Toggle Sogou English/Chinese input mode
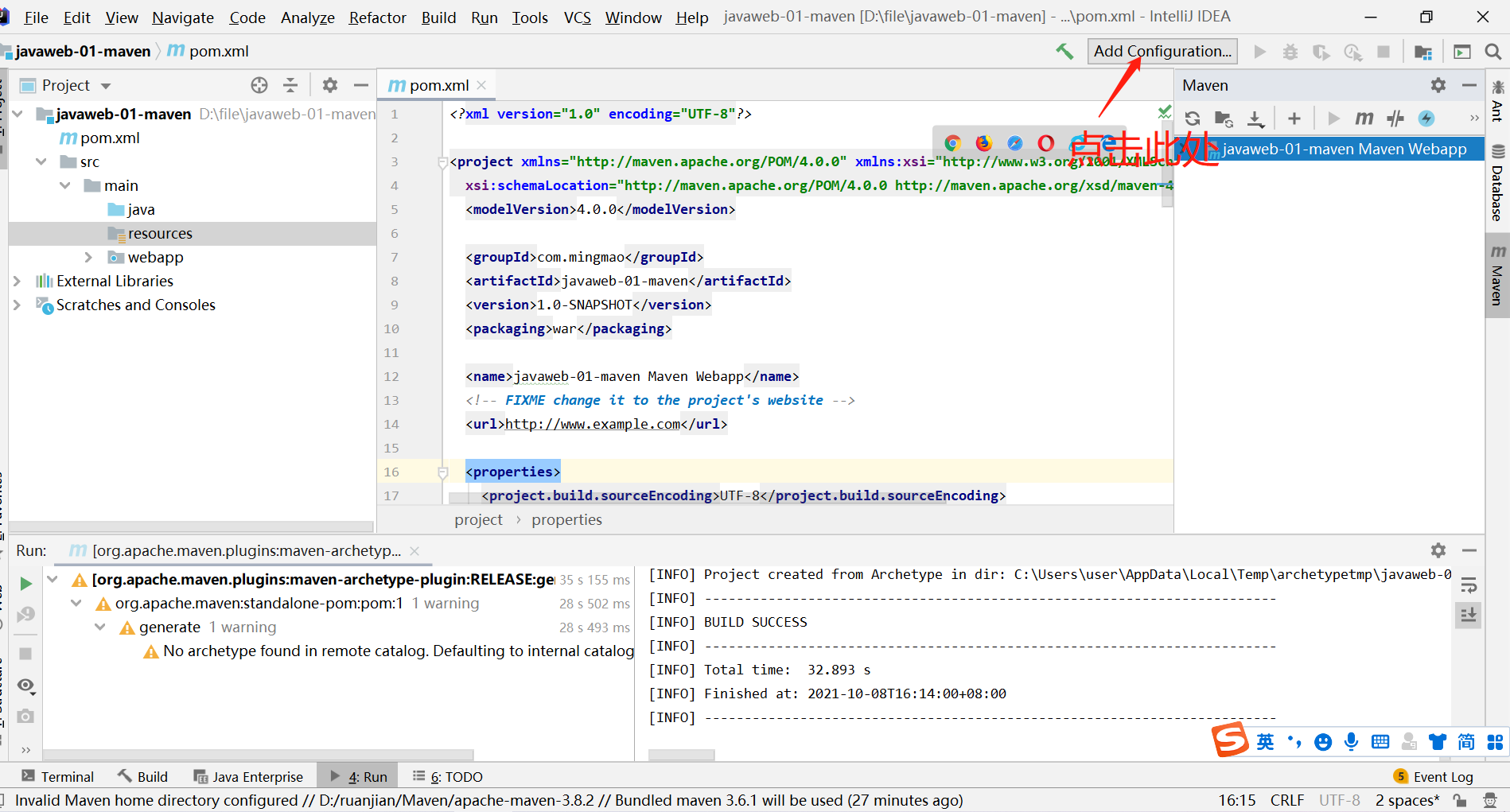The image size is (1510, 812). click(x=1265, y=742)
